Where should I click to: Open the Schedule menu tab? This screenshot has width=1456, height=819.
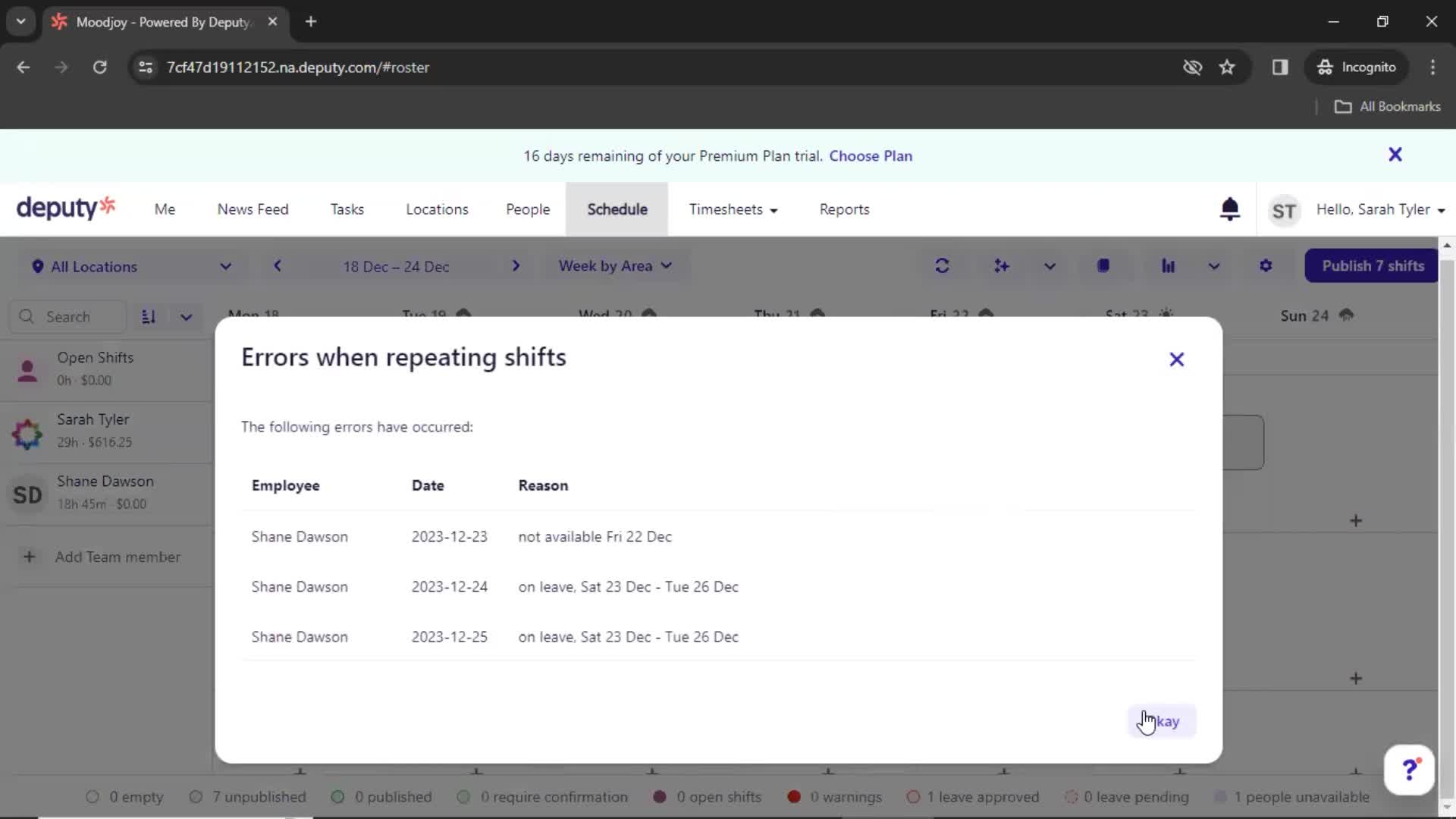616,209
